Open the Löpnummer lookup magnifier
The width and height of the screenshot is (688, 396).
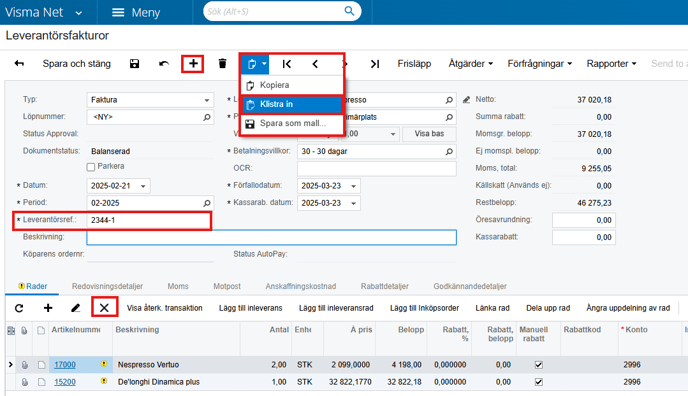point(207,117)
